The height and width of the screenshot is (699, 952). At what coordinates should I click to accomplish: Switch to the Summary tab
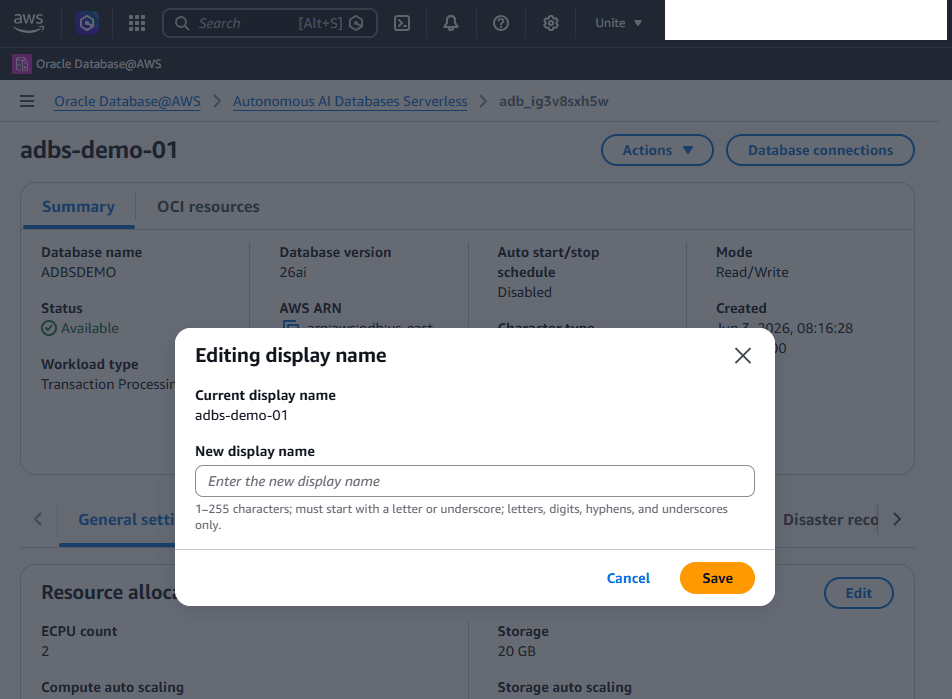[x=78, y=207]
